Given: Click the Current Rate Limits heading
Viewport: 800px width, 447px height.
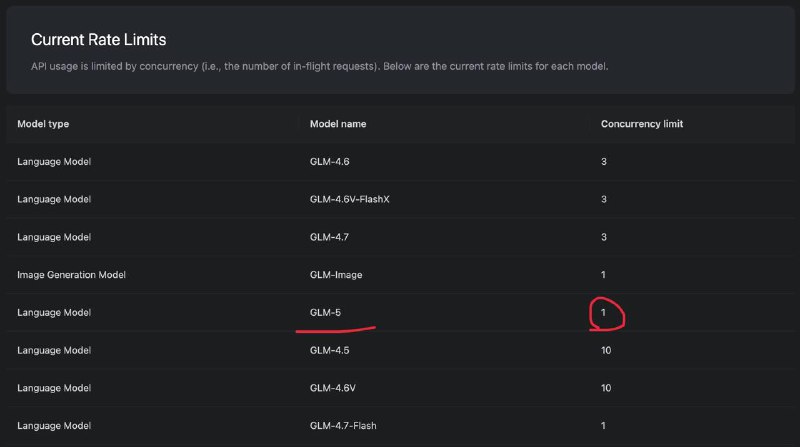Looking at the screenshot, I should click(98, 40).
